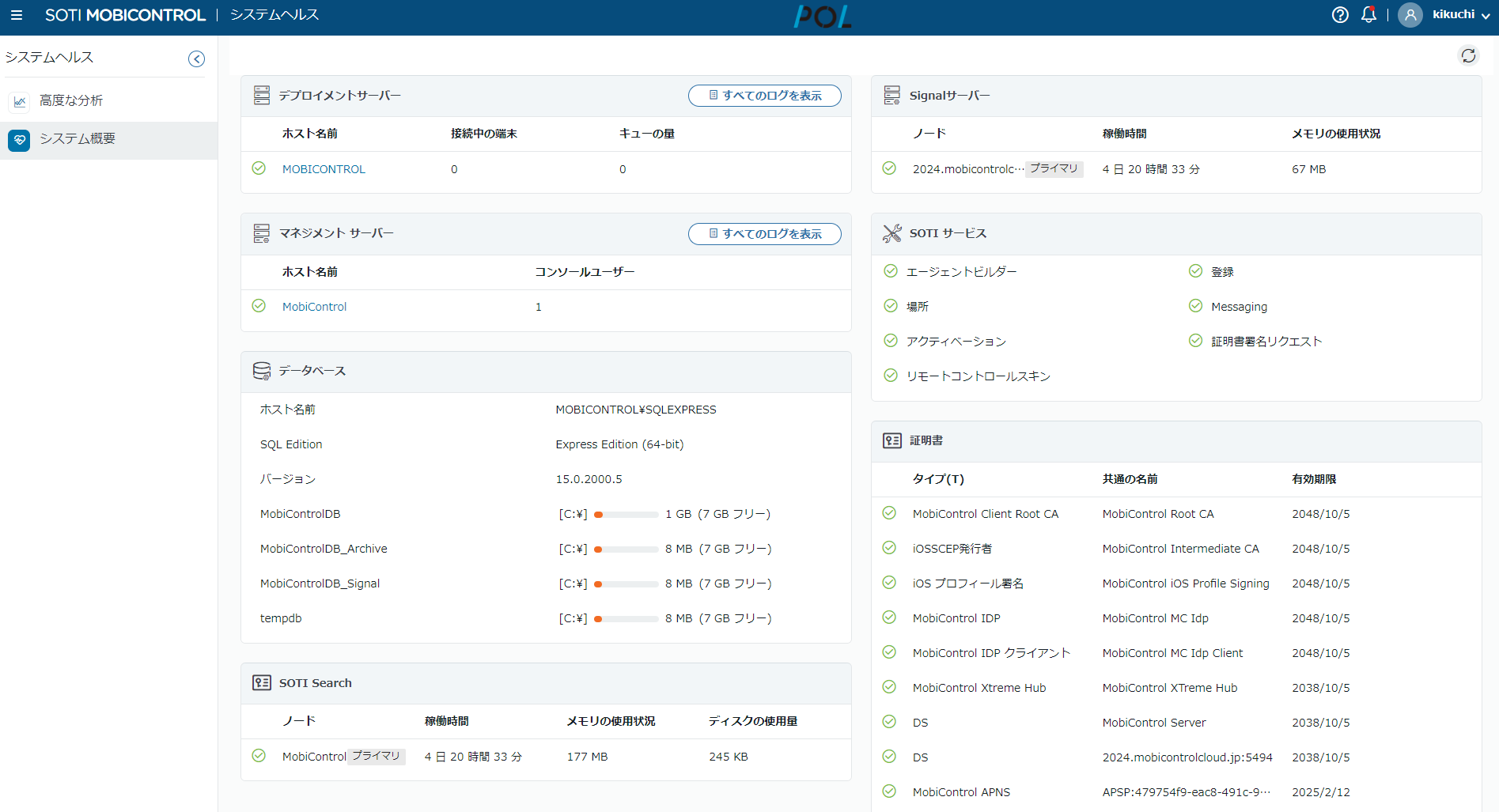Viewport: 1499px width, 812px height.
Task: Select システム概要 in the sidebar
Action: [109, 140]
